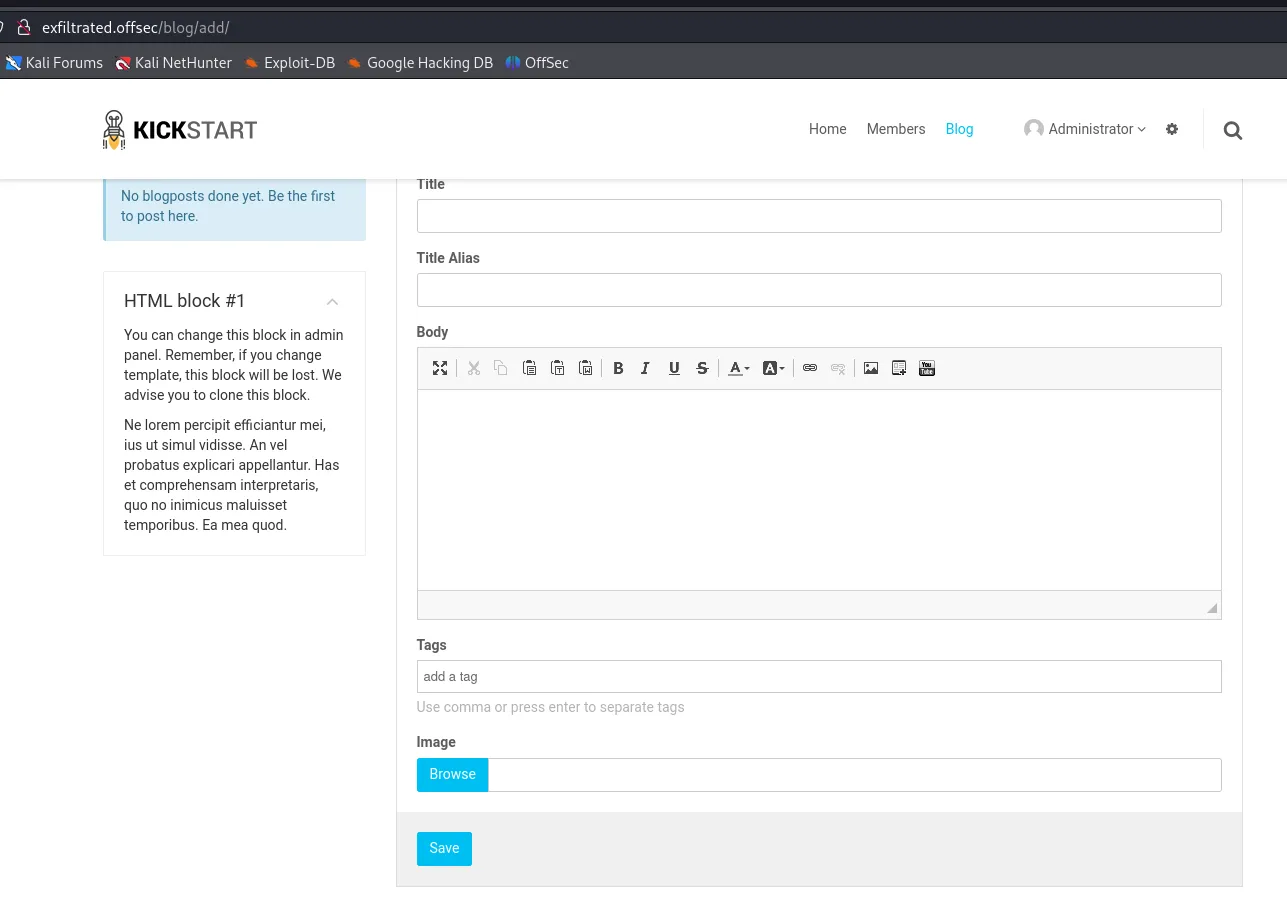1287x898 pixels.
Task: Click the Cut icon in editor toolbar
Action: point(474,368)
